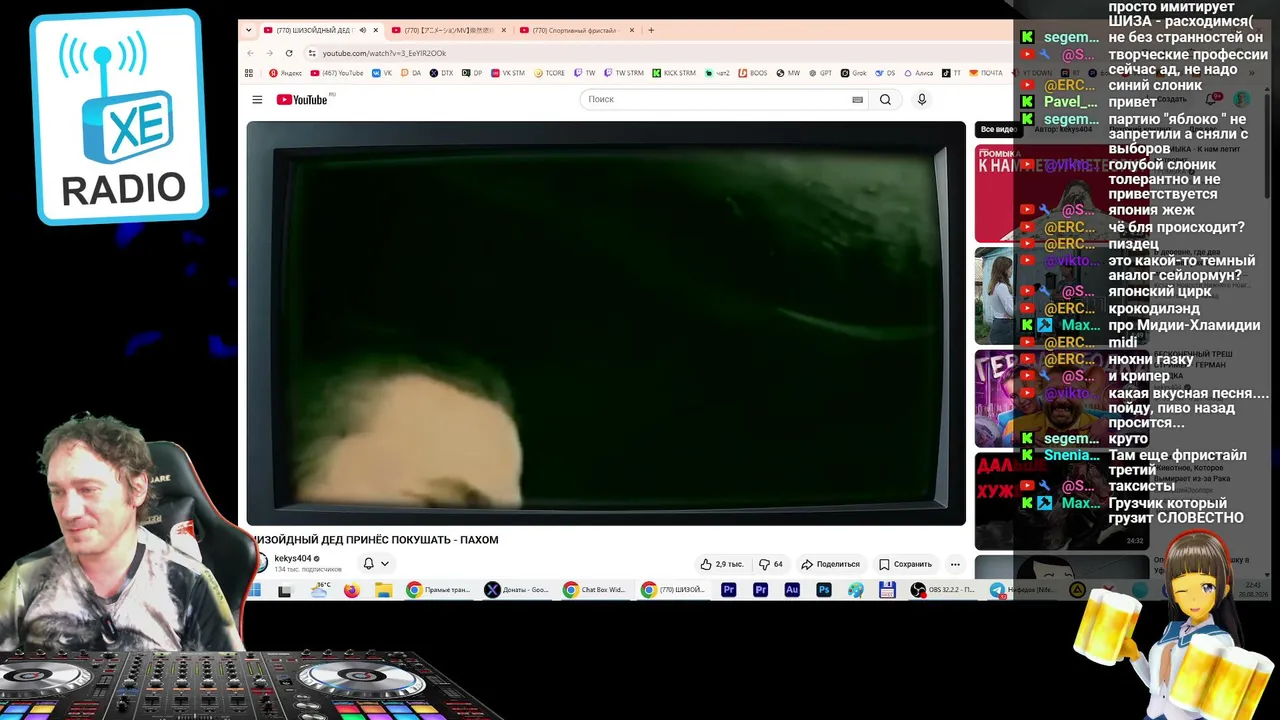Click the Поделиться share button
The height and width of the screenshot is (720, 1280).
(x=831, y=564)
